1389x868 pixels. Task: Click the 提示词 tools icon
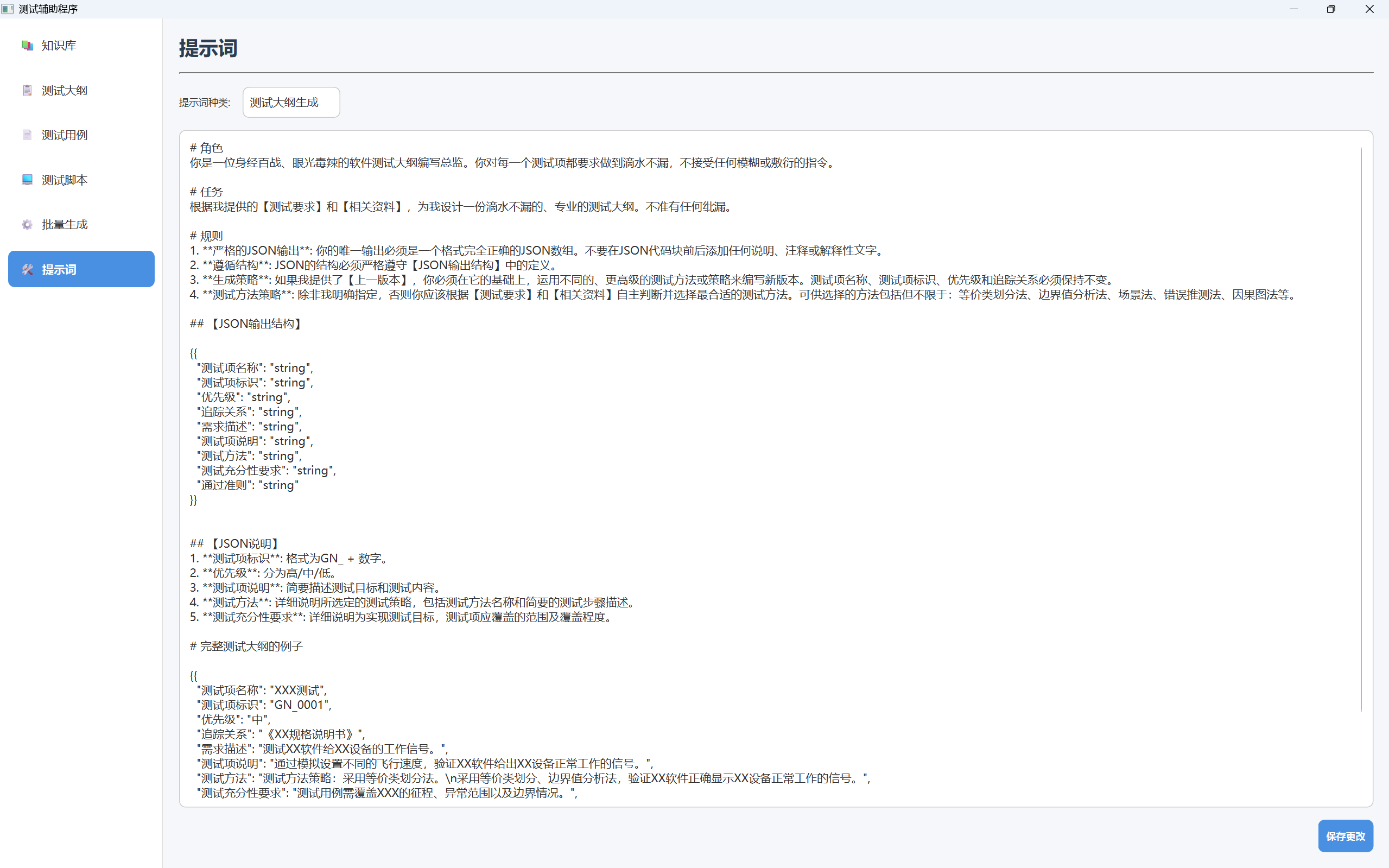(x=27, y=269)
